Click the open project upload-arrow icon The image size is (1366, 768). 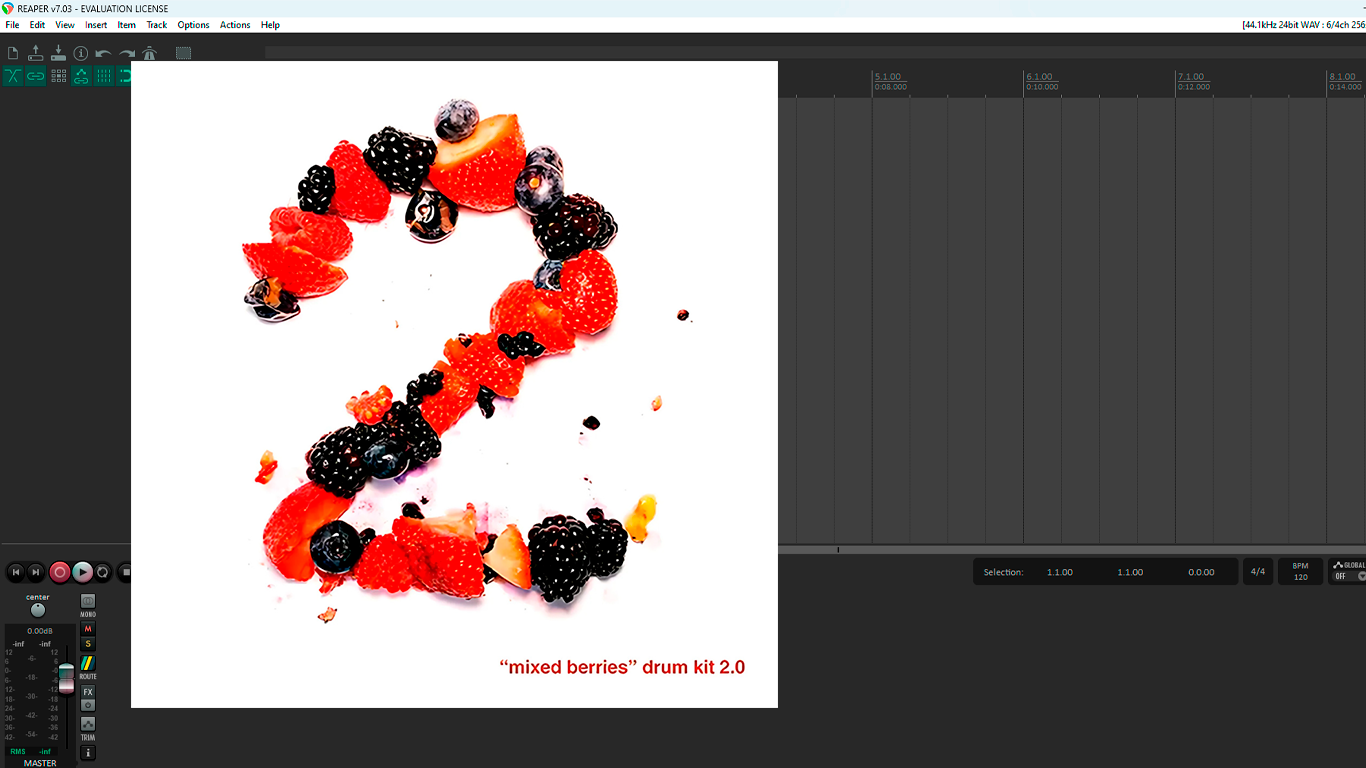pos(35,53)
